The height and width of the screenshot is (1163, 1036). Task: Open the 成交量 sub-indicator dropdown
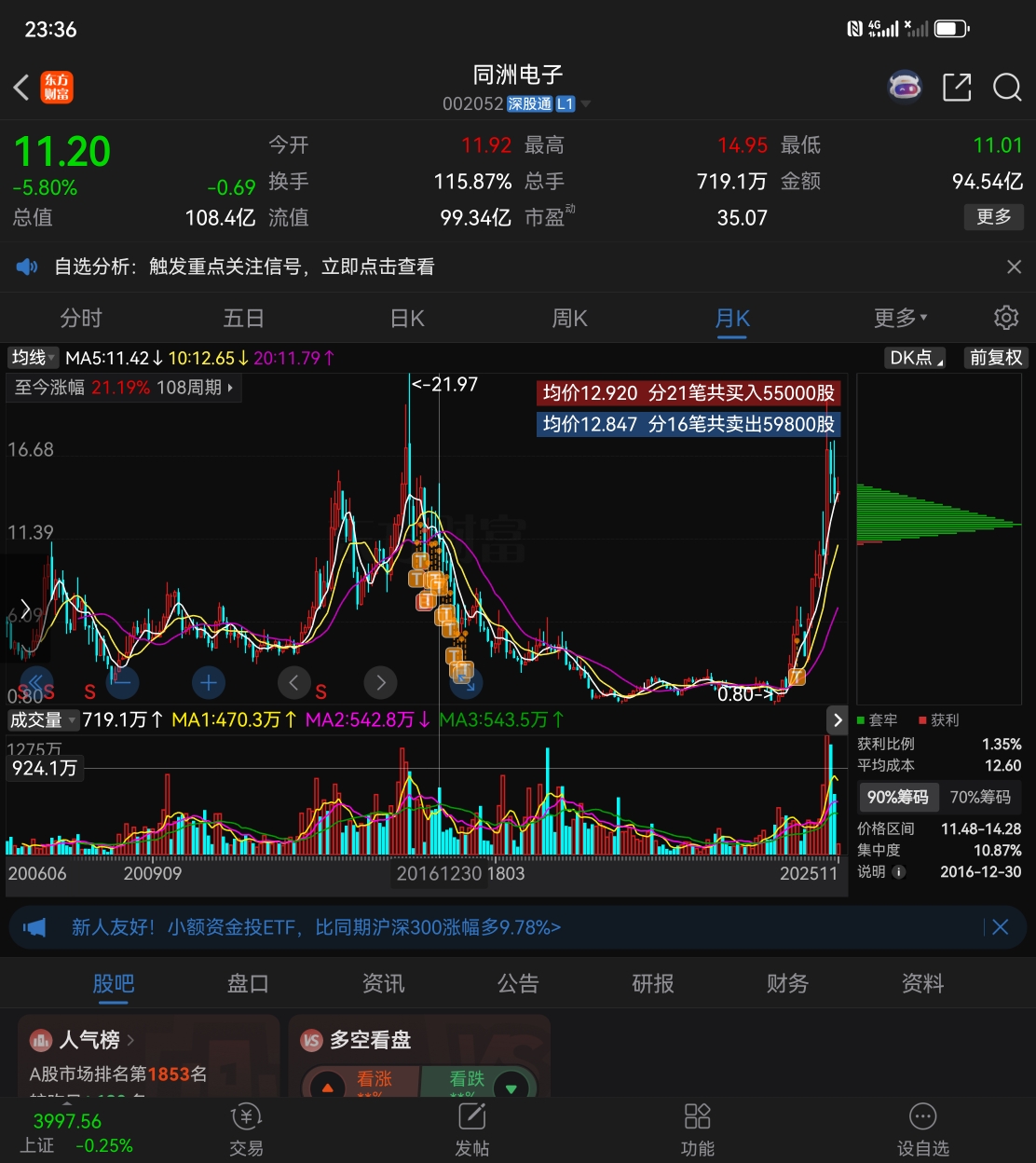point(43,719)
